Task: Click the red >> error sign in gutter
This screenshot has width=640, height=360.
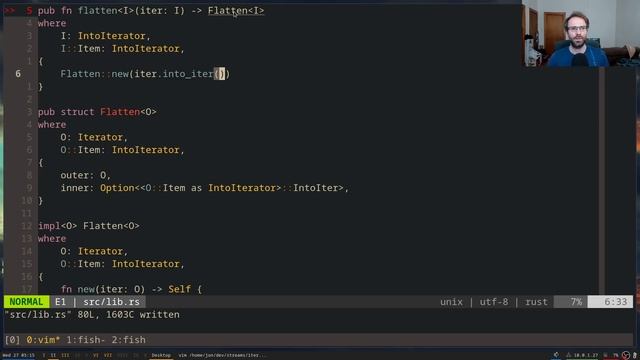Action: 10,11
